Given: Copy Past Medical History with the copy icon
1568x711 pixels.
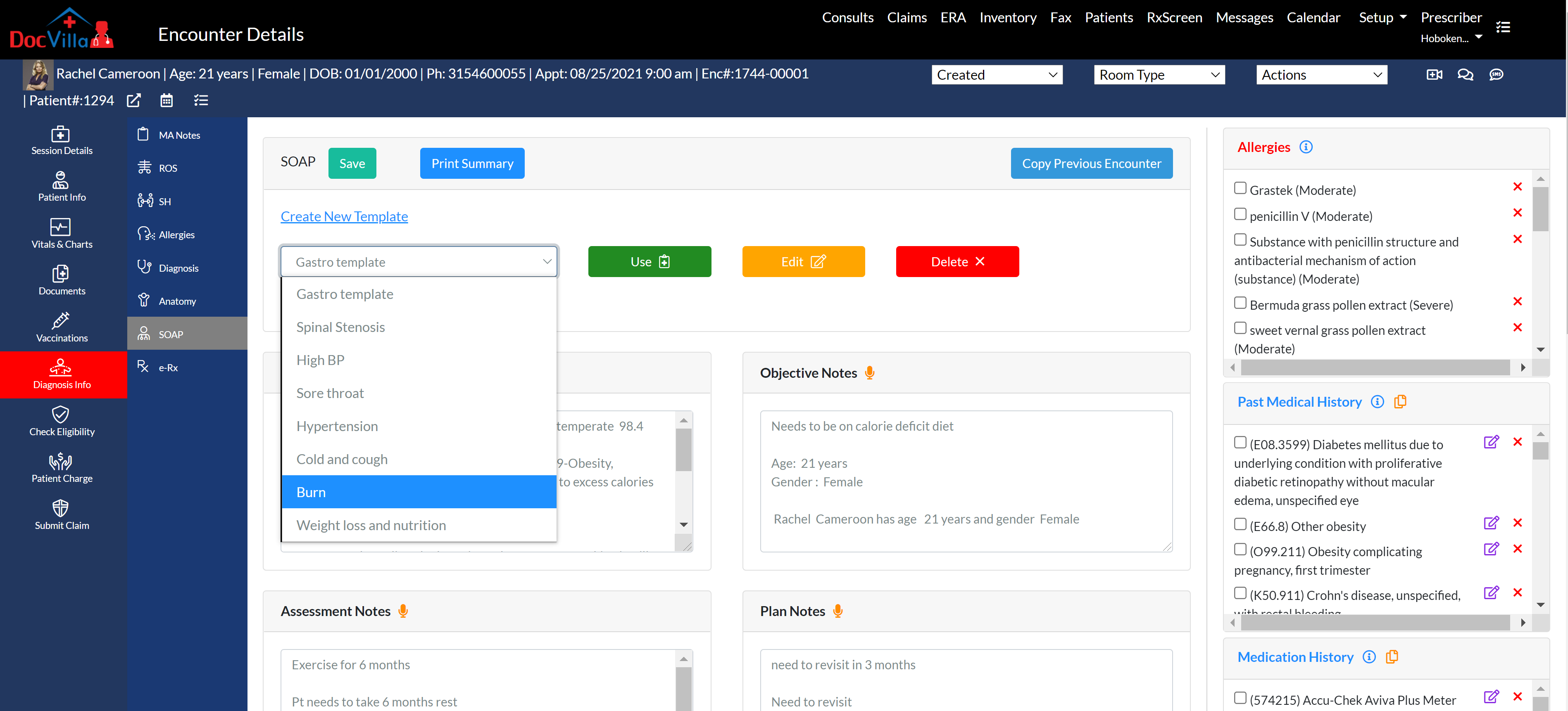Looking at the screenshot, I should click(x=1400, y=401).
